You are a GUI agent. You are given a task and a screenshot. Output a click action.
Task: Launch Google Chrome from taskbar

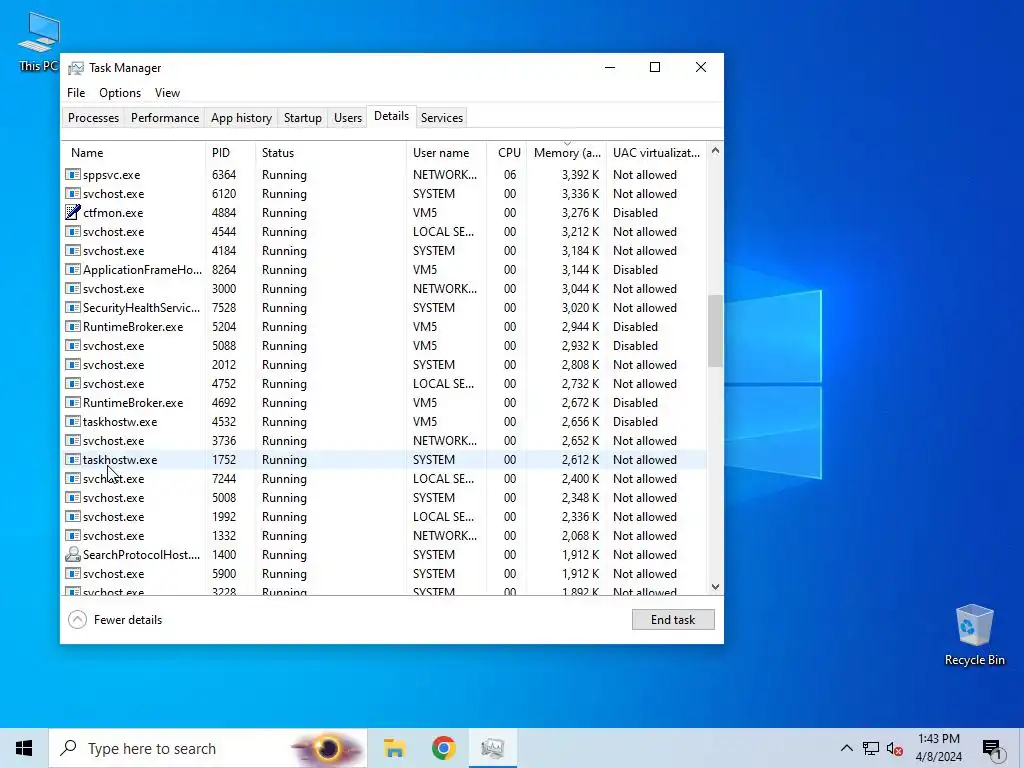point(443,748)
